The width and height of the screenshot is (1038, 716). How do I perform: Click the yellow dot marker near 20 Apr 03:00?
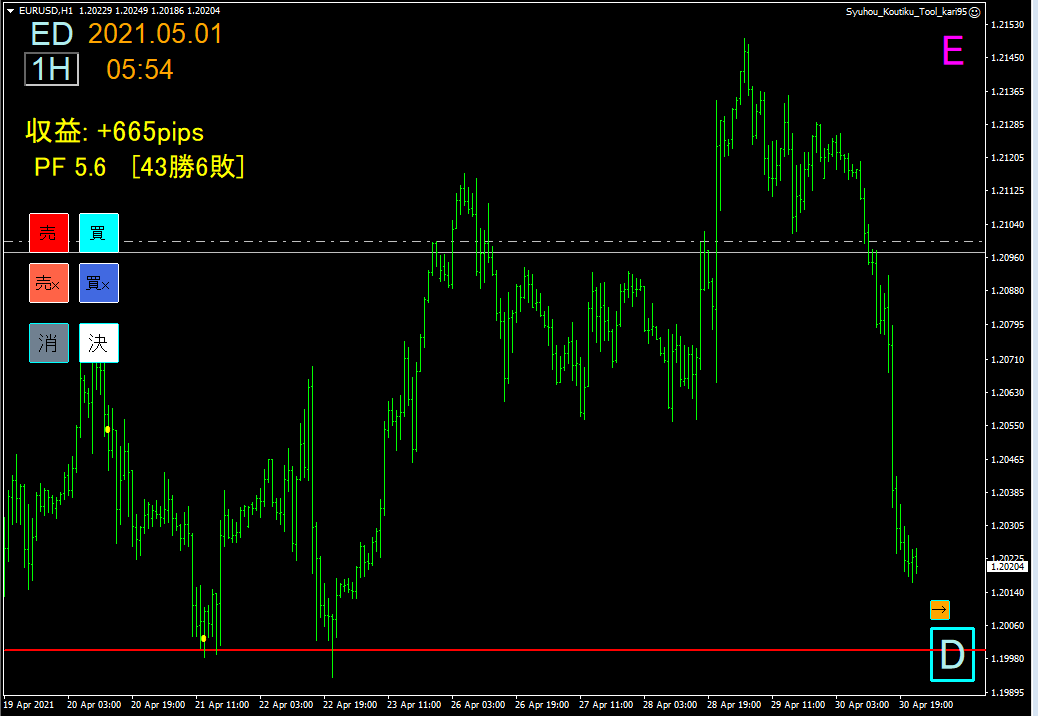click(107, 429)
